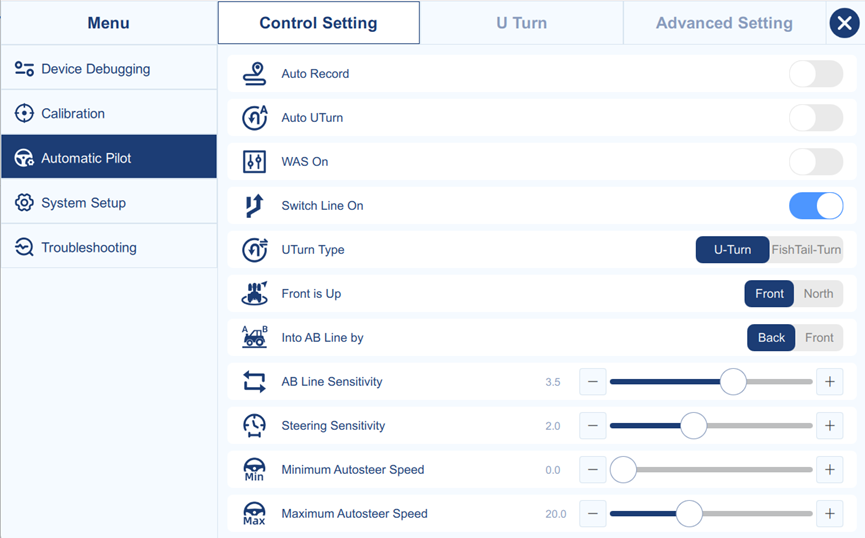The image size is (865, 538).
Task: Click the Into AB Line by label
Action: tap(322, 338)
